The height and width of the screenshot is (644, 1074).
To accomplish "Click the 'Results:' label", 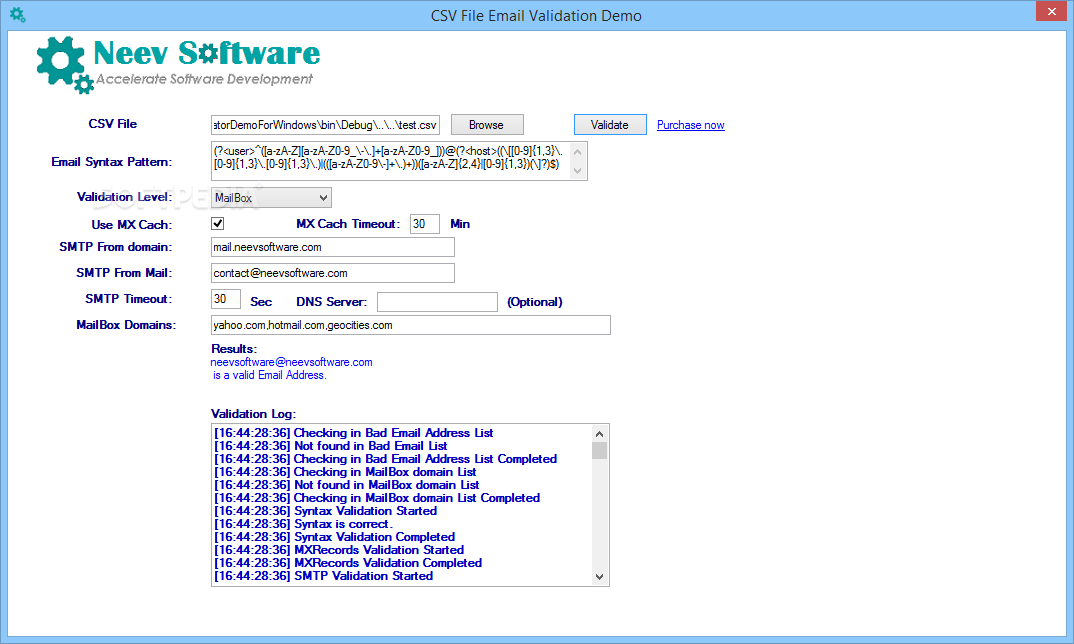I will point(234,349).
